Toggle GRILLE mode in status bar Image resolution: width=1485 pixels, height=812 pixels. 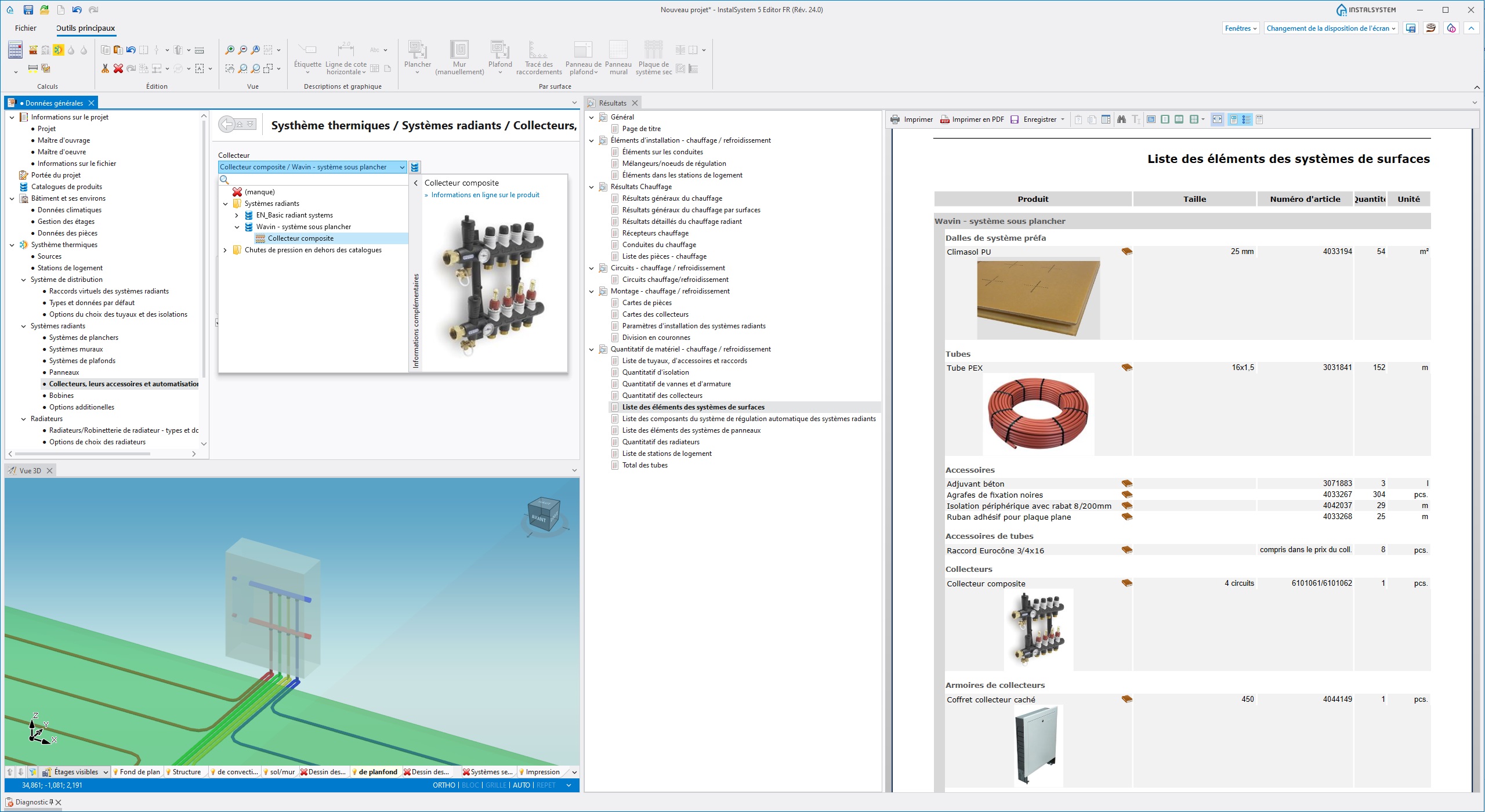tap(496, 785)
